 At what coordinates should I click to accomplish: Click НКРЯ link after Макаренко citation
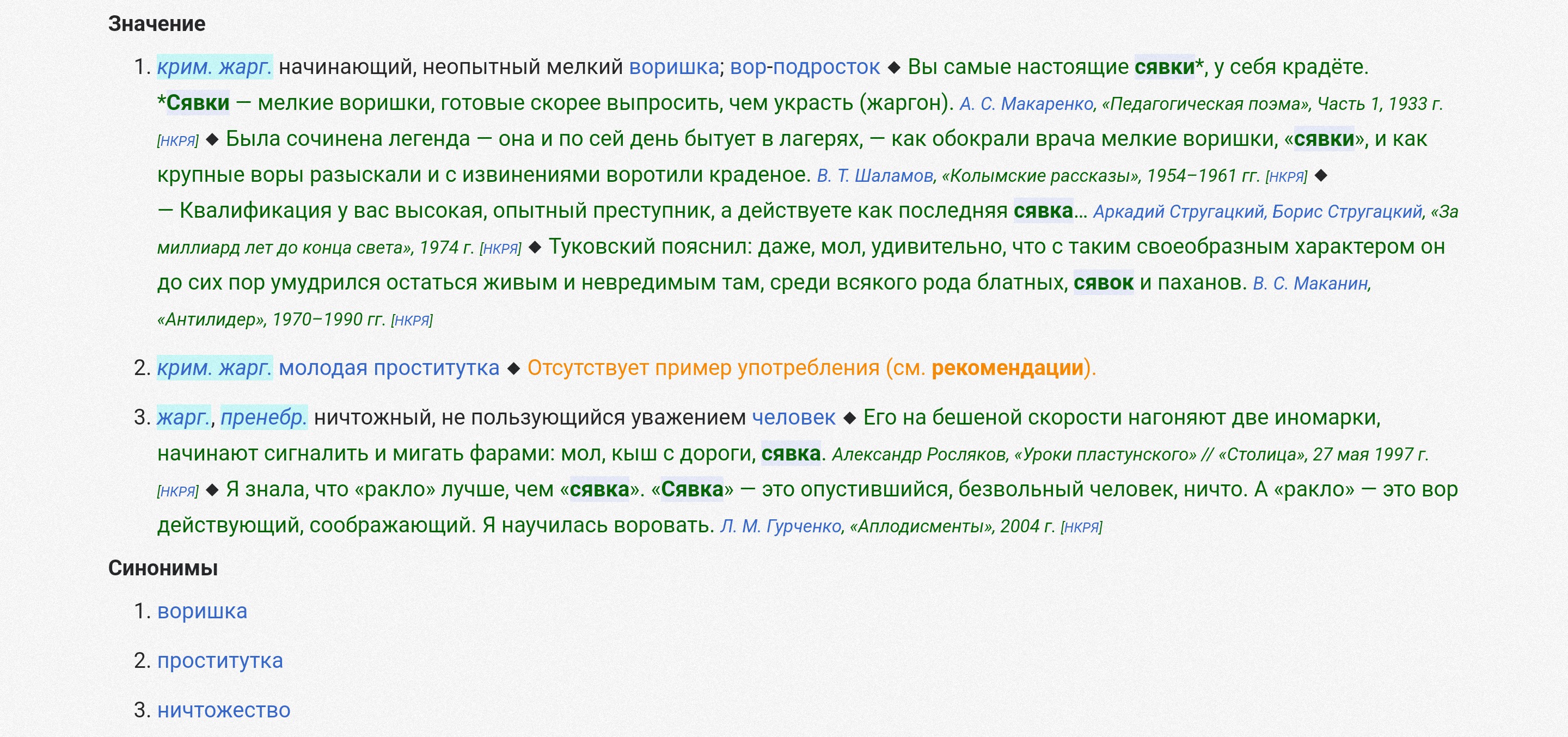coord(177,140)
